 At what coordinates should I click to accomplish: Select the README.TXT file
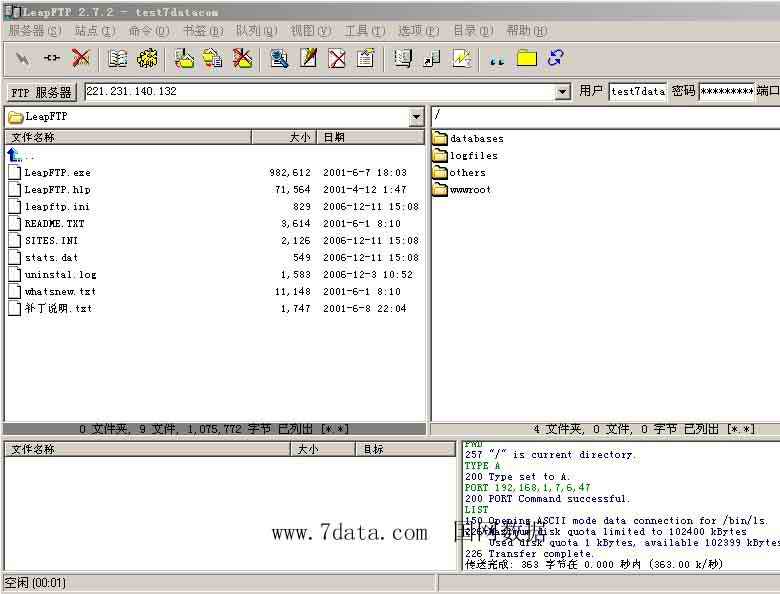click(x=54, y=223)
